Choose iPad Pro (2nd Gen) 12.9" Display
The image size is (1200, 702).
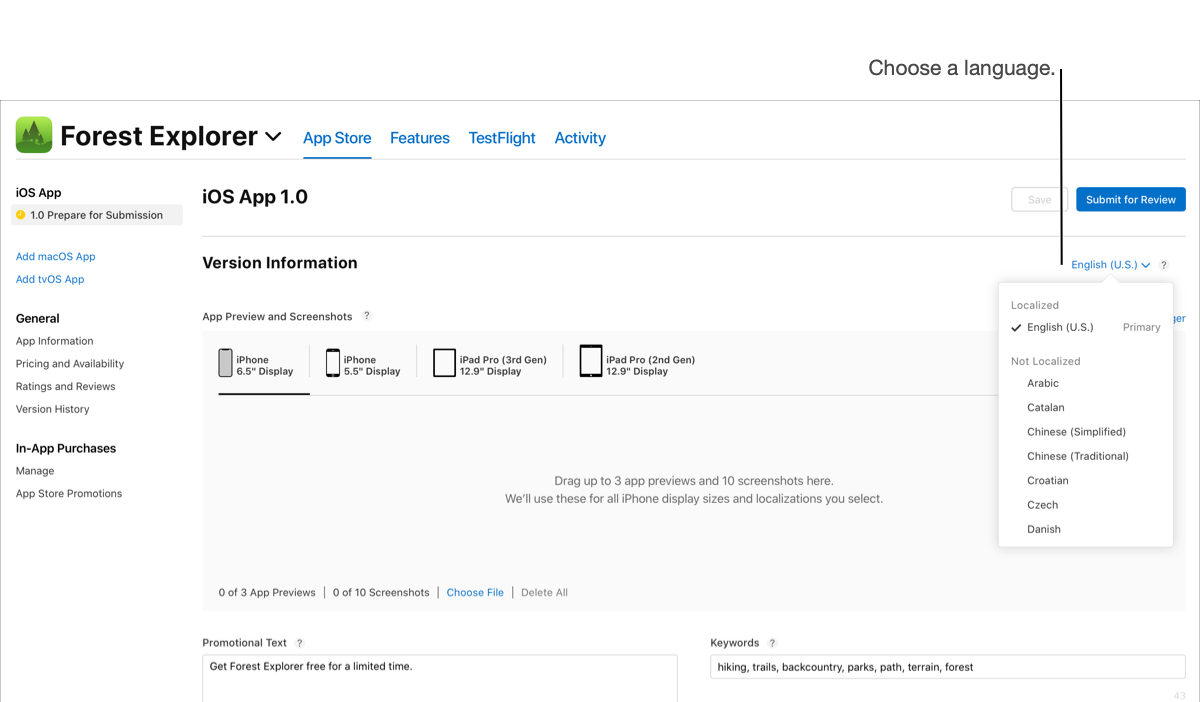click(591, 364)
